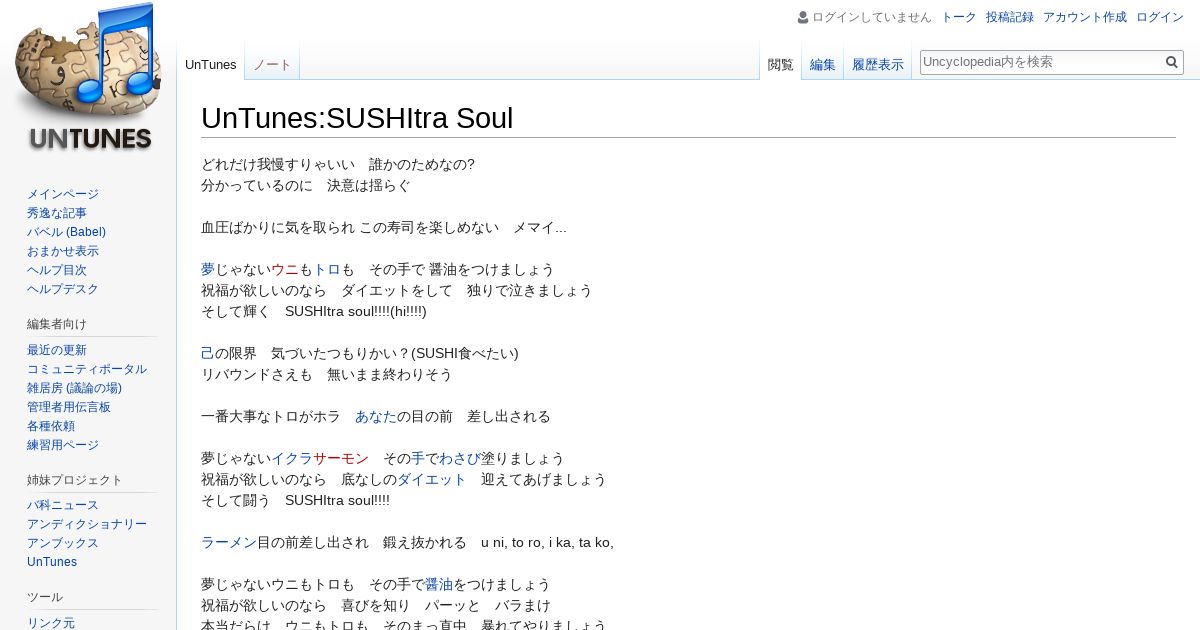This screenshot has height=630, width=1200.
Task: Open バ科ニュース sister project link
Action: (63, 505)
